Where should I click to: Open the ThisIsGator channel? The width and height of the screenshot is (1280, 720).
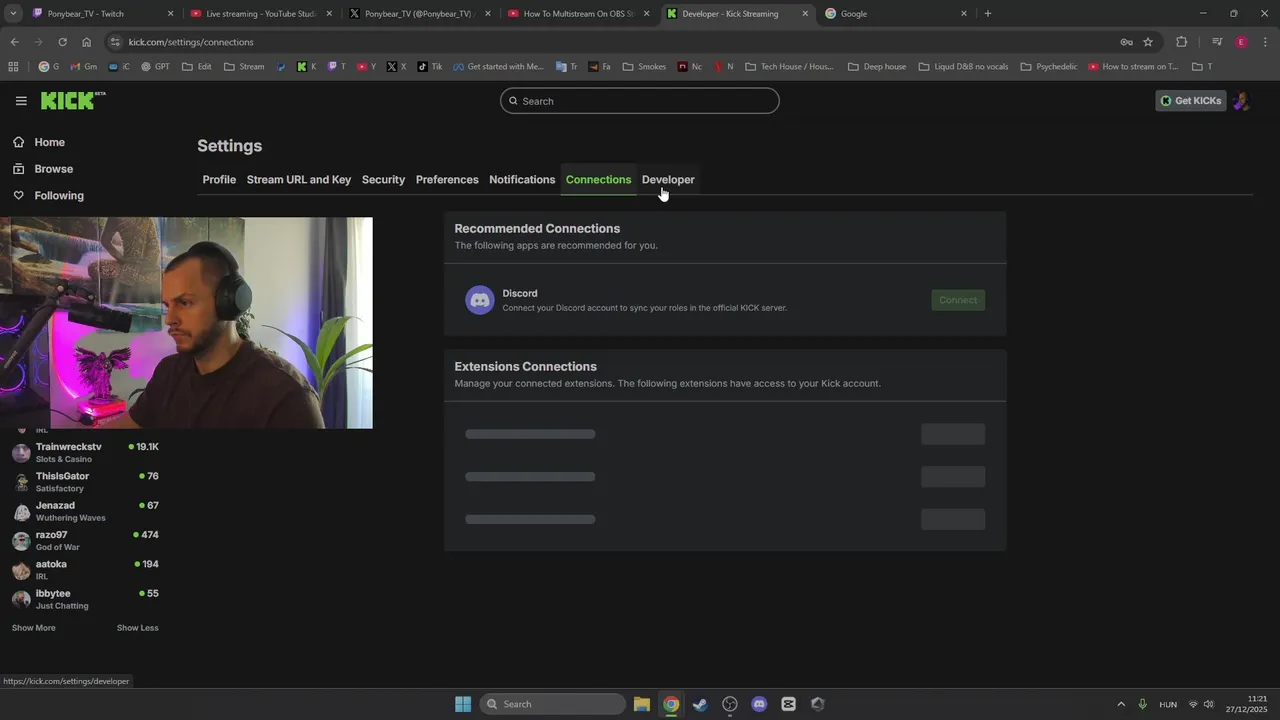click(85, 482)
